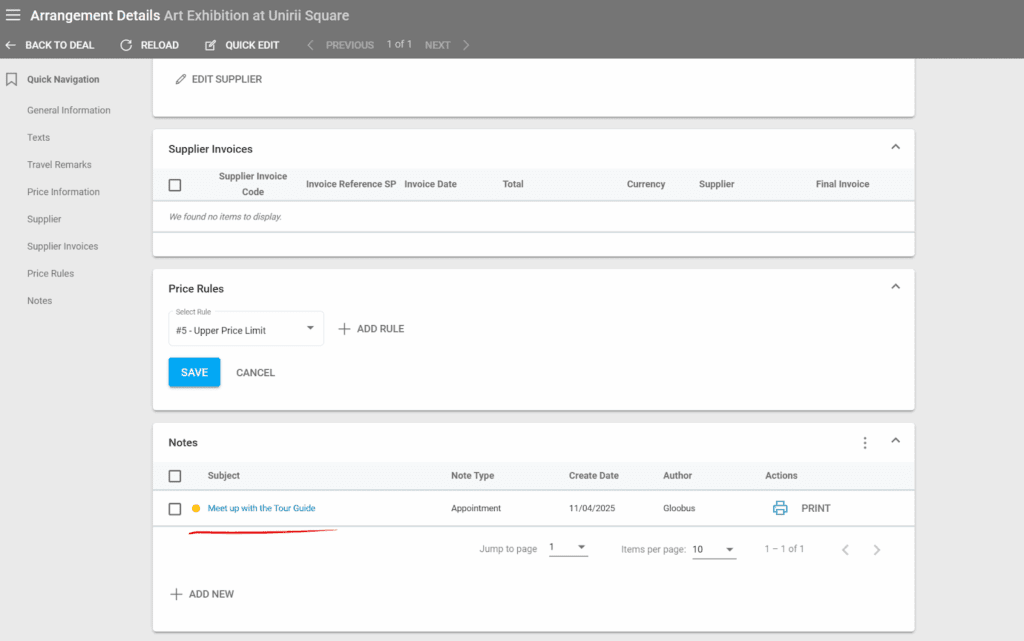Collapse the Notes section
1024x641 pixels.
pyautogui.click(x=895, y=441)
